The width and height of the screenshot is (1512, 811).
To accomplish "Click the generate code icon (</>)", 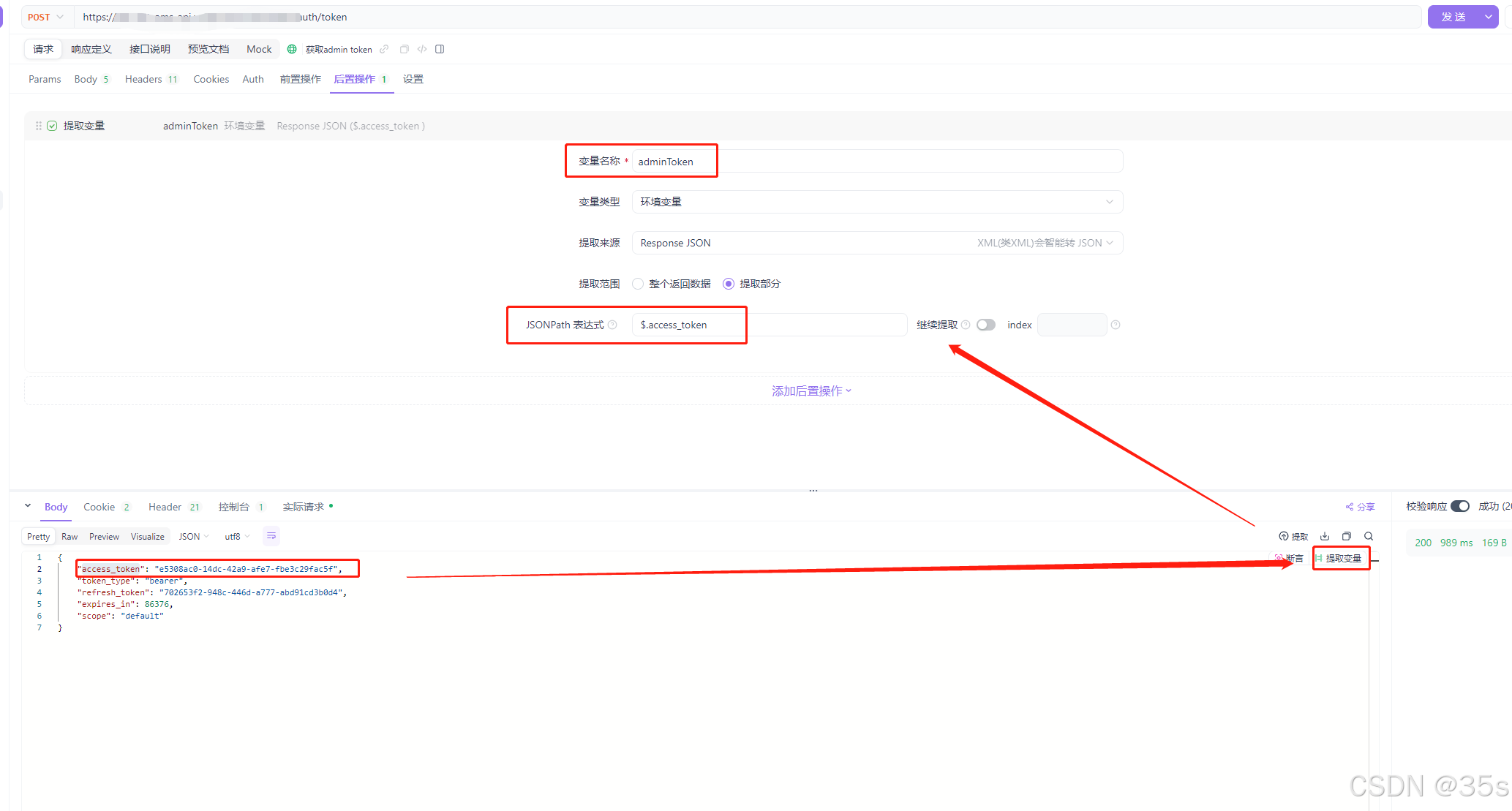I will pyautogui.click(x=422, y=49).
